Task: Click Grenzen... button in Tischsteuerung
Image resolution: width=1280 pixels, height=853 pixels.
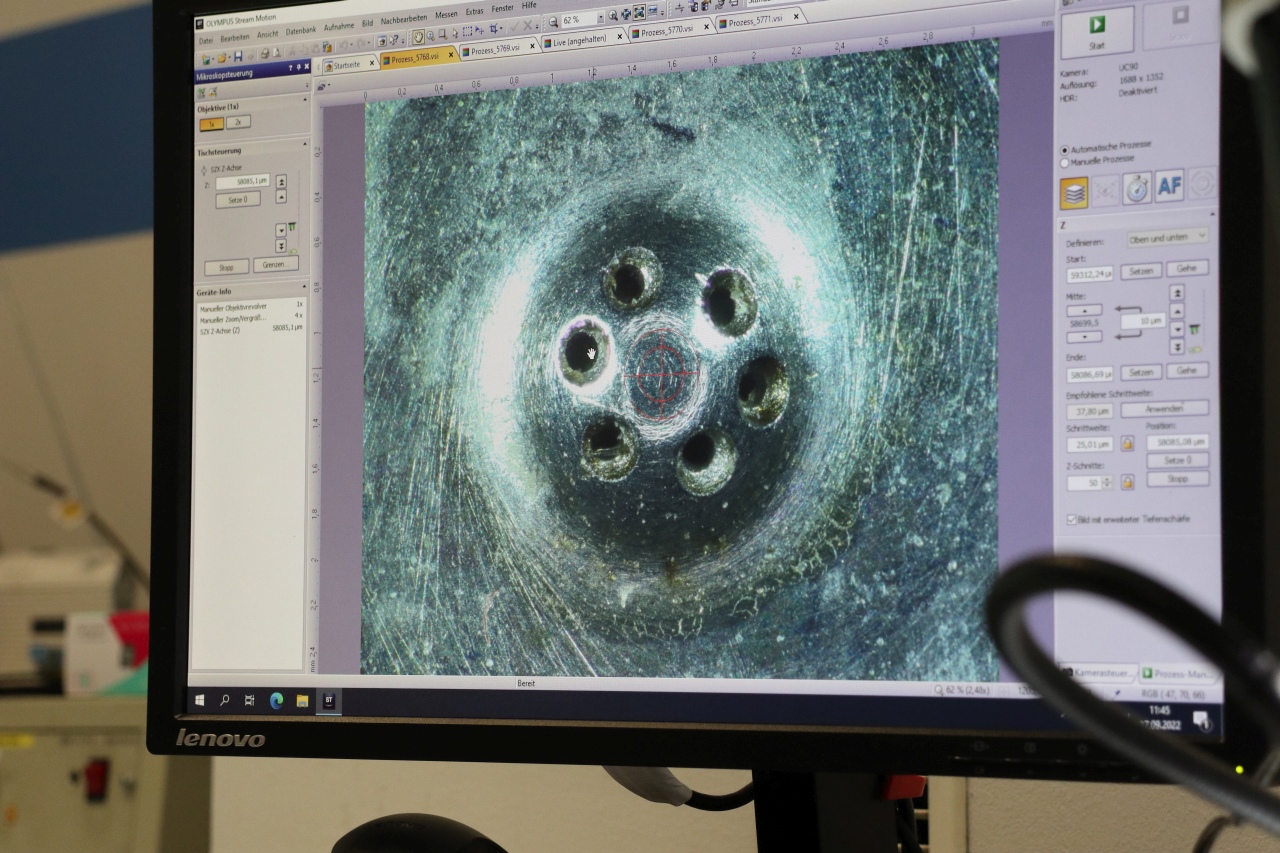Action: [x=276, y=264]
